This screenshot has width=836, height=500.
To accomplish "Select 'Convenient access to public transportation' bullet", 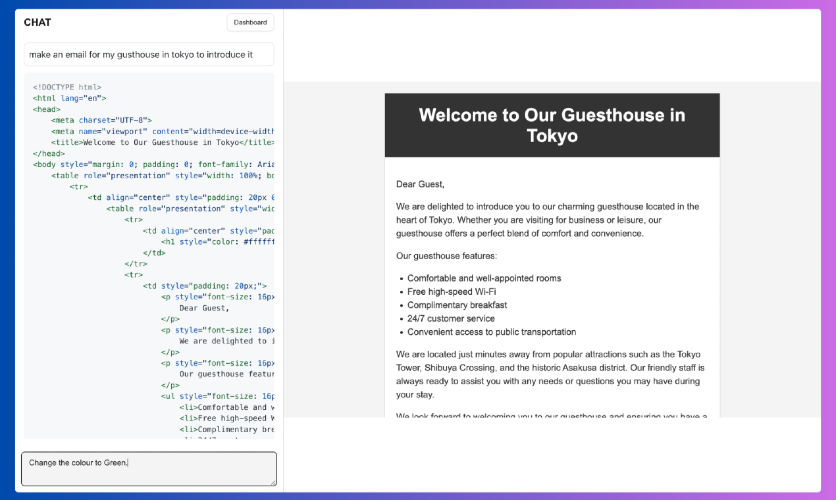I will [x=492, y=332].
